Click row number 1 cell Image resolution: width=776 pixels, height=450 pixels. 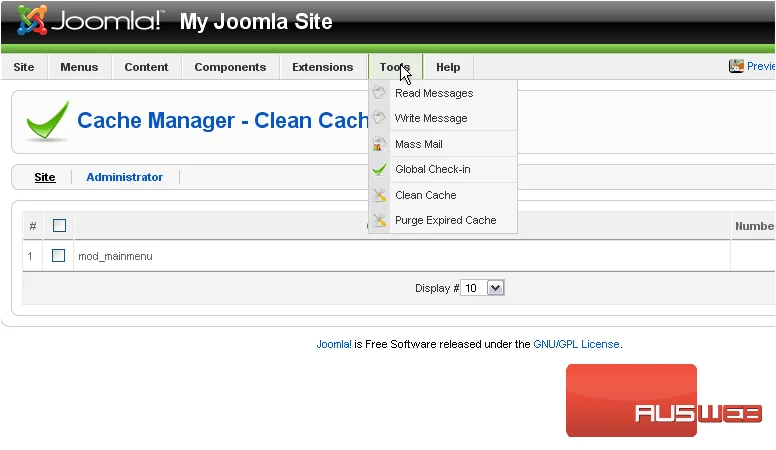[x=30, y=256]
